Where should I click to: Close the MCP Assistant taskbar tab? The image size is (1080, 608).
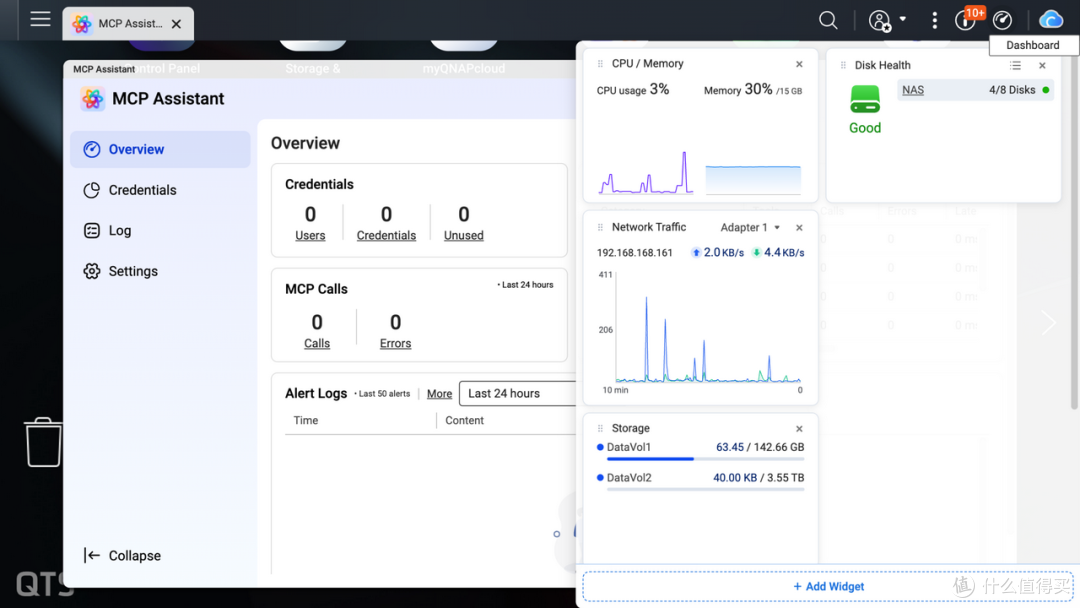pyautogui.click(x=176, y=24)
